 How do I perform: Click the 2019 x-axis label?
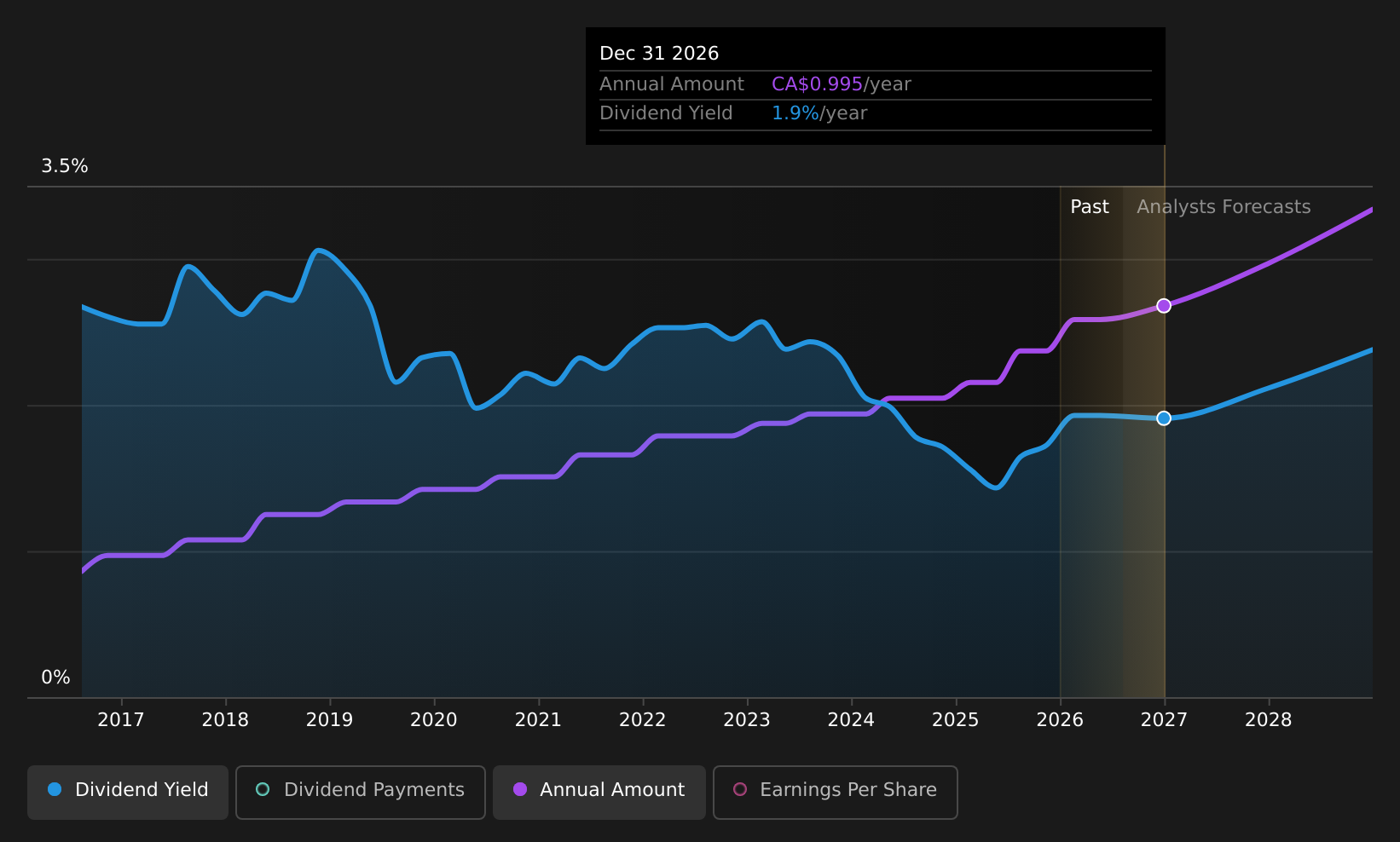330,720
